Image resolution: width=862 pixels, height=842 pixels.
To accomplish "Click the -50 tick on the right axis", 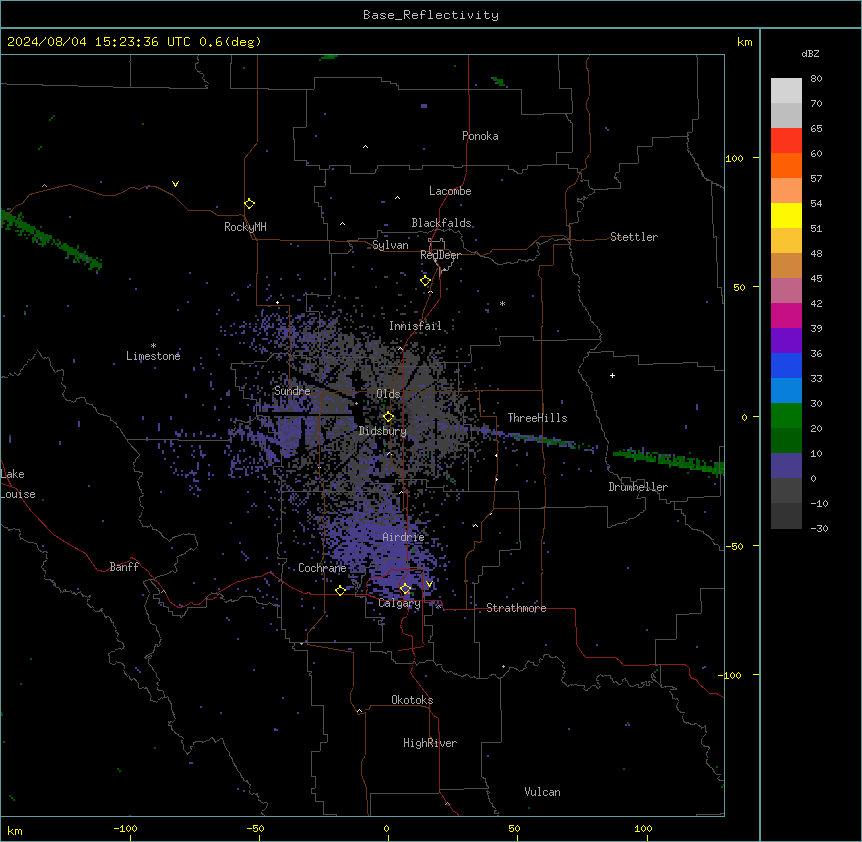I will (x=734, y=546).
